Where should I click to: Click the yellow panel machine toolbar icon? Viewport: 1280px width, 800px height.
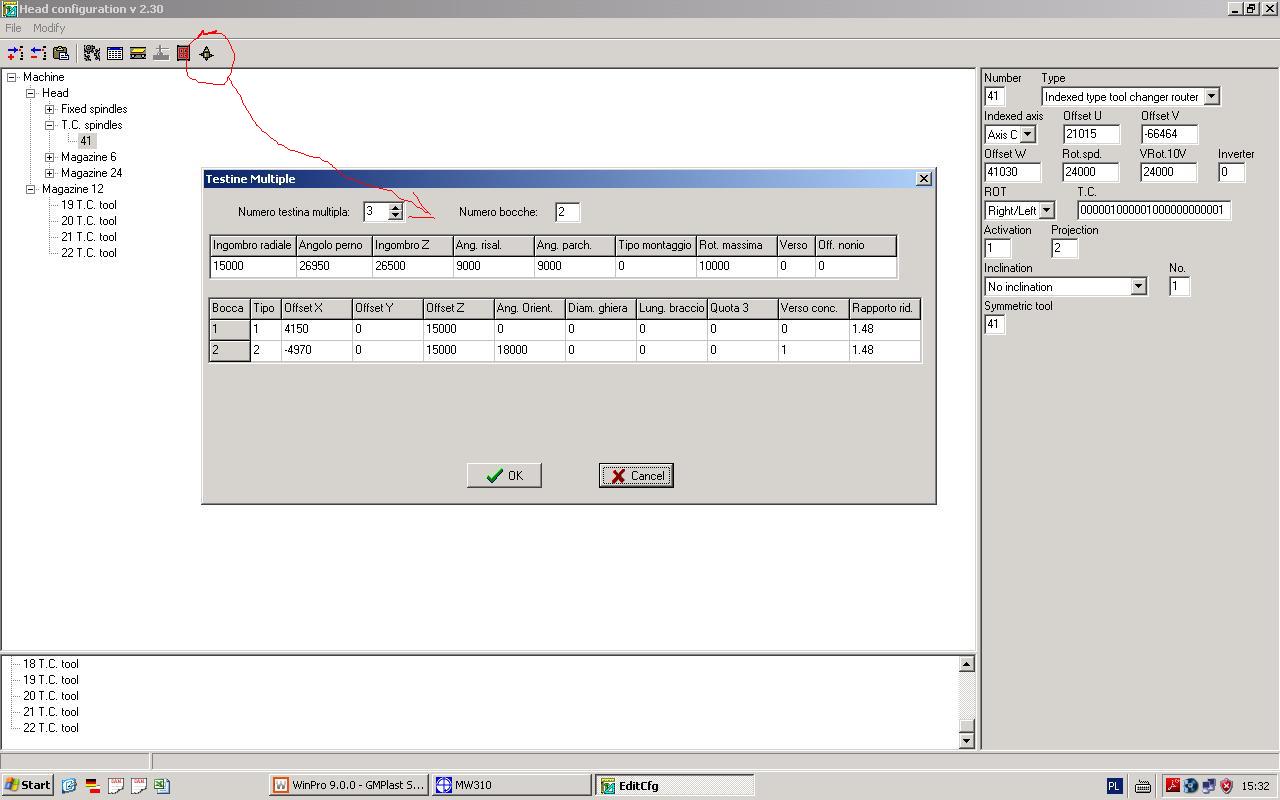[x=138, y=53]
